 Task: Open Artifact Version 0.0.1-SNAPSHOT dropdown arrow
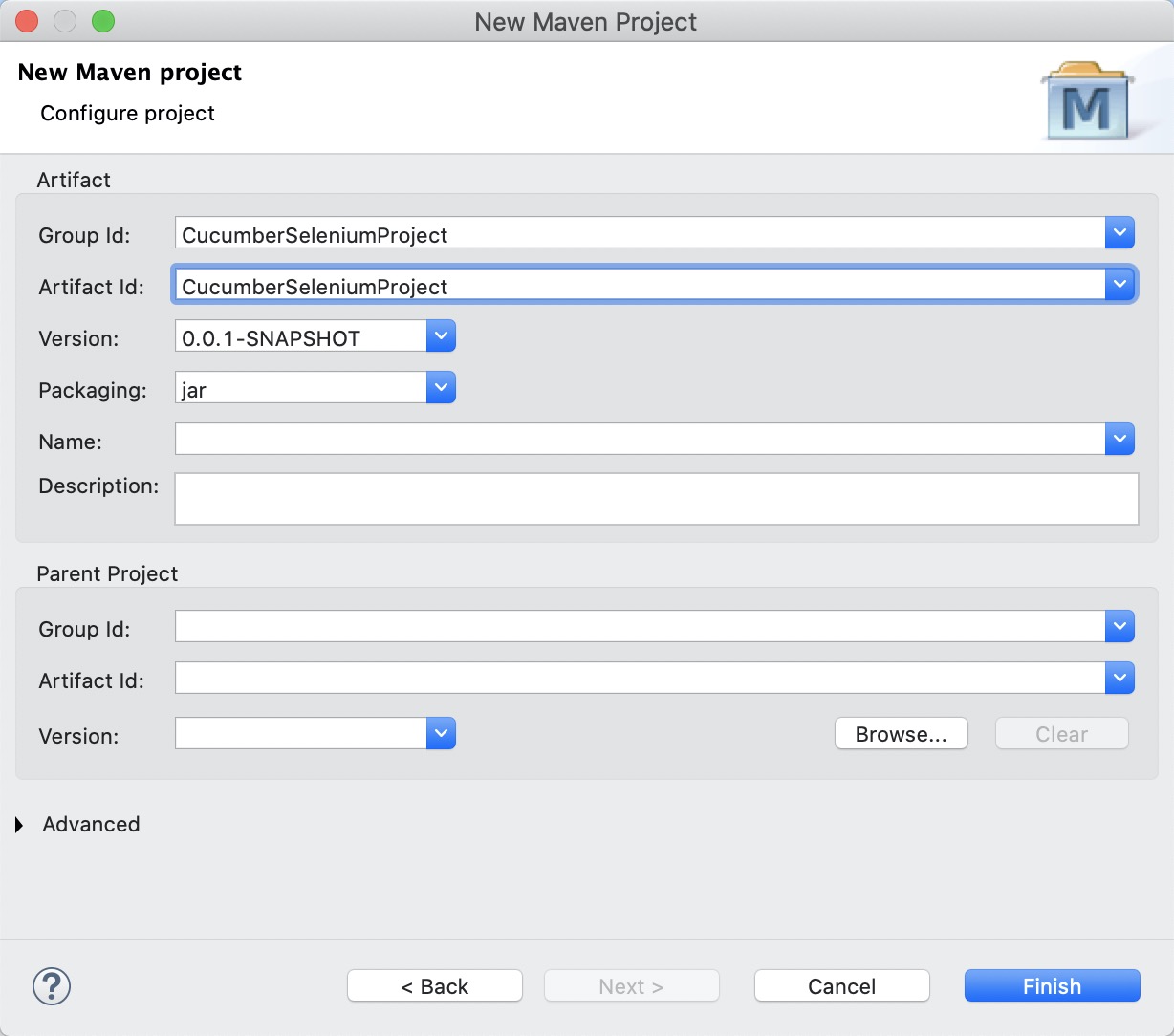point(441,335)
